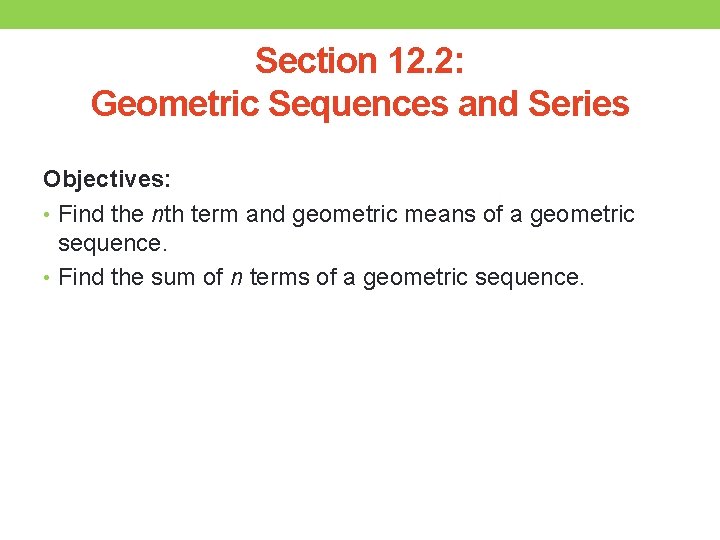The image size is (720, 540).
Task: Click the second bullet point marker
Action: 49,277
